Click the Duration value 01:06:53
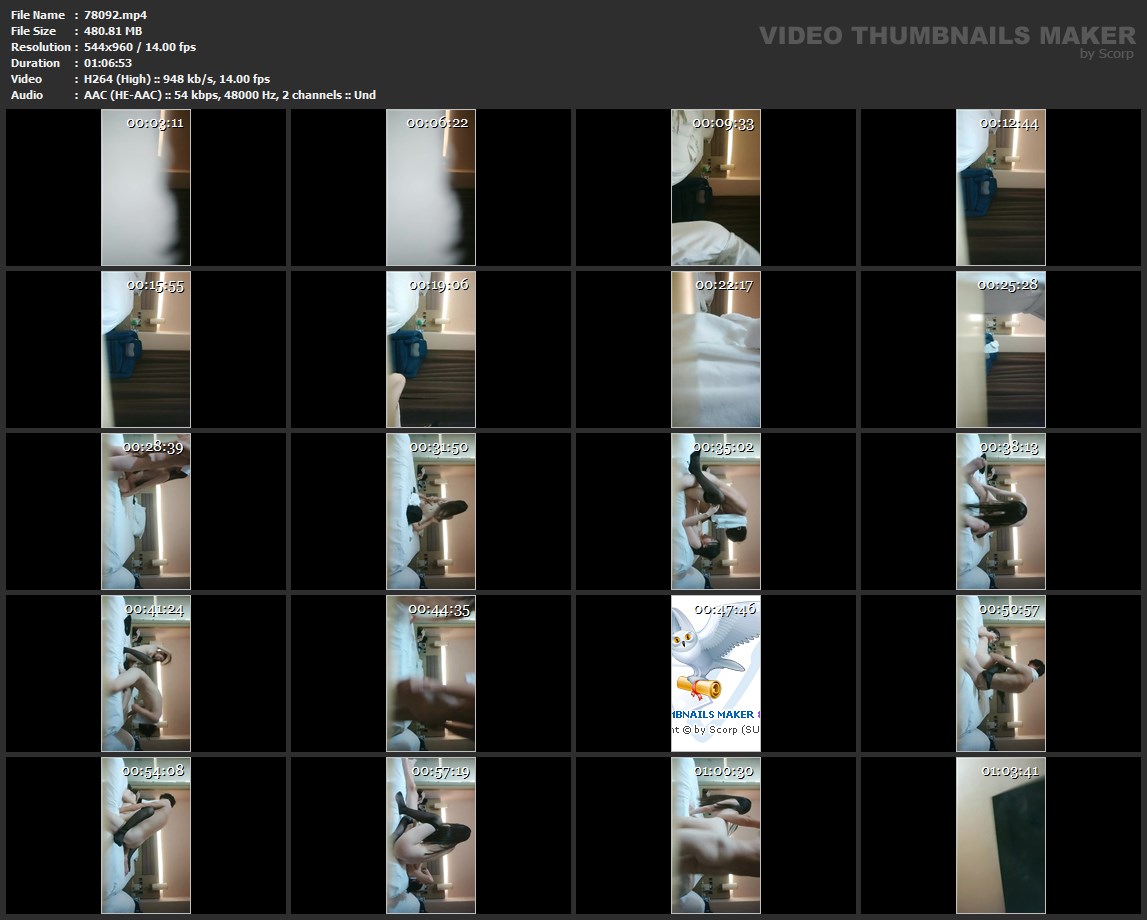 coord(108,63)
